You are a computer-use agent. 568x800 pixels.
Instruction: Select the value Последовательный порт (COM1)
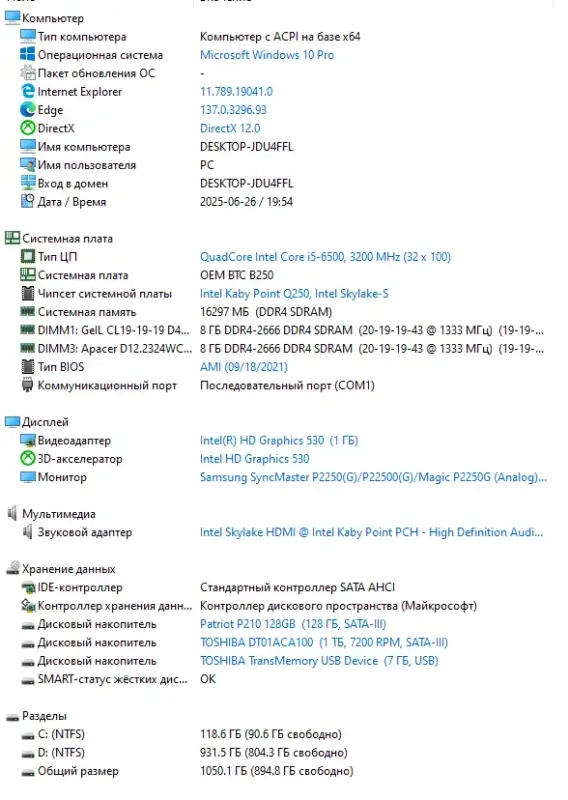coord(287,385)
